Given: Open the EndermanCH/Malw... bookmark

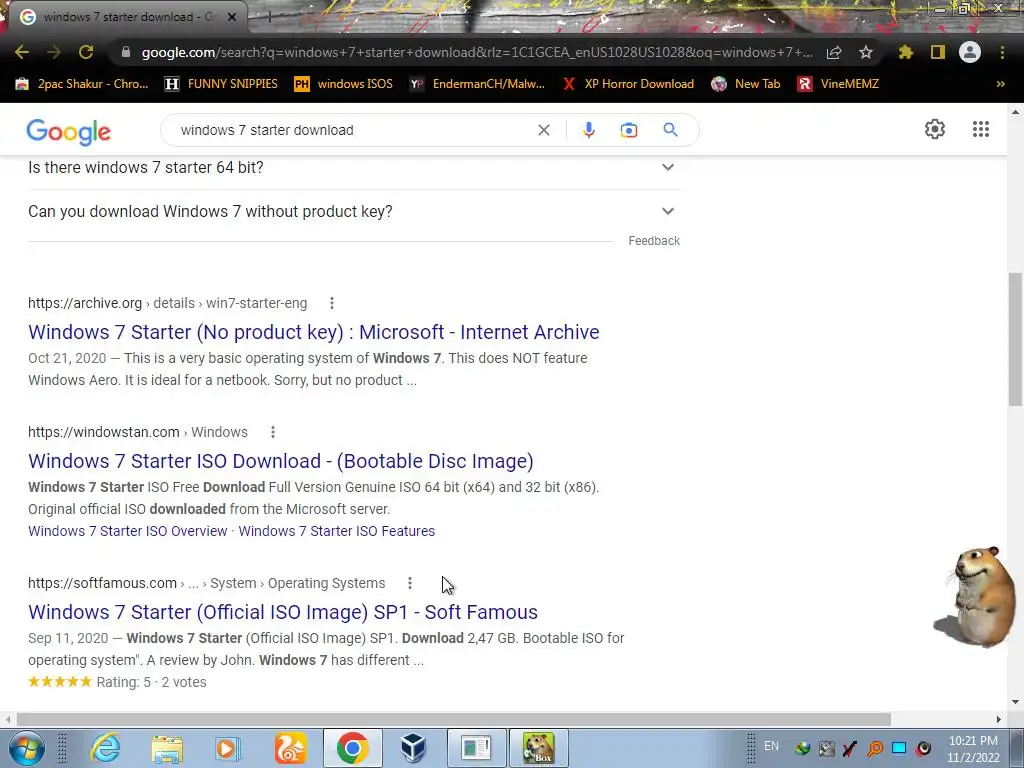Looking at the screenshot, I should tap(477, 84).
